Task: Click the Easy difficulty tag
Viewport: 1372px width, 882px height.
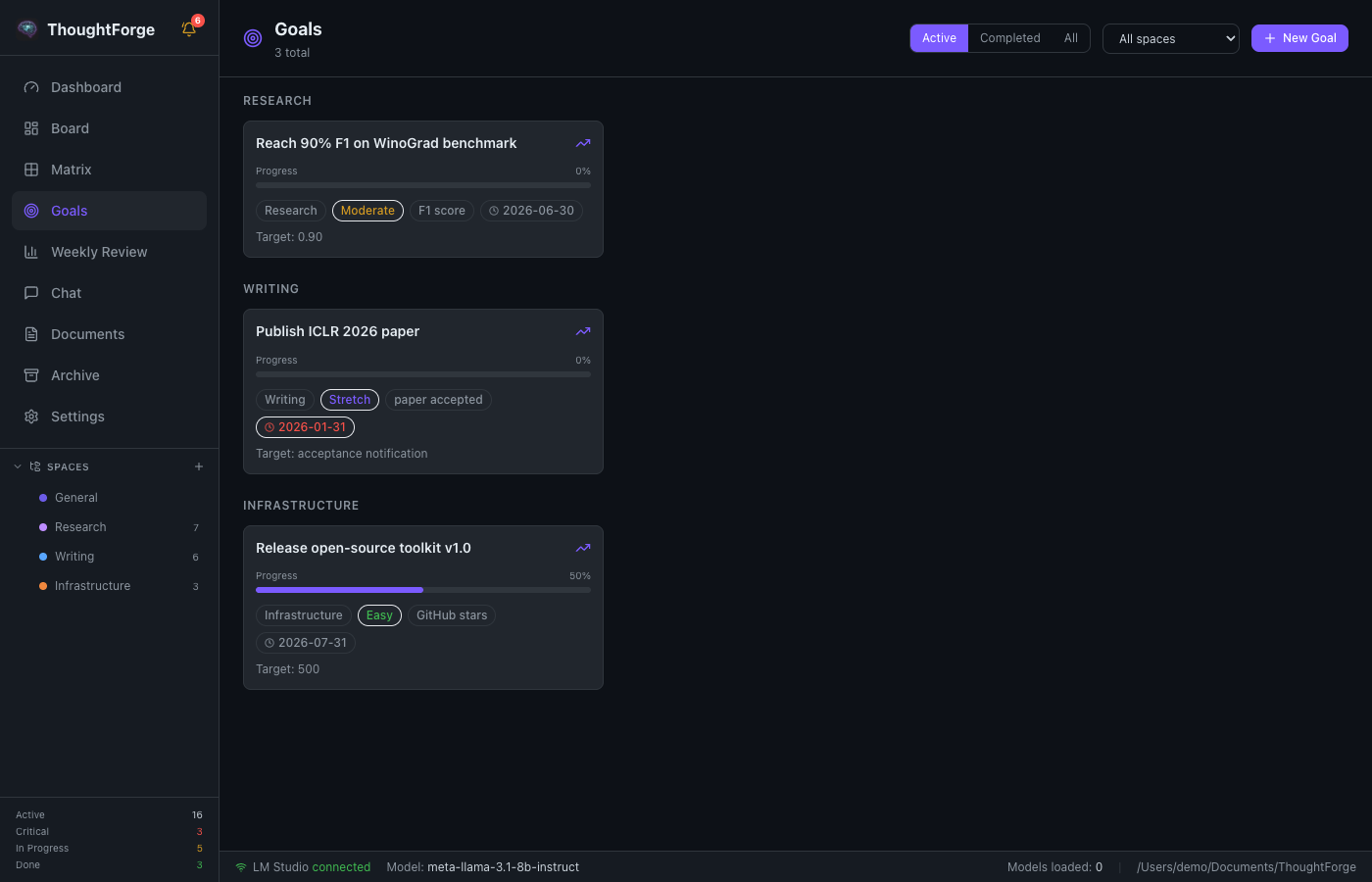Action: pyautogui.click(x=379, y=615)
